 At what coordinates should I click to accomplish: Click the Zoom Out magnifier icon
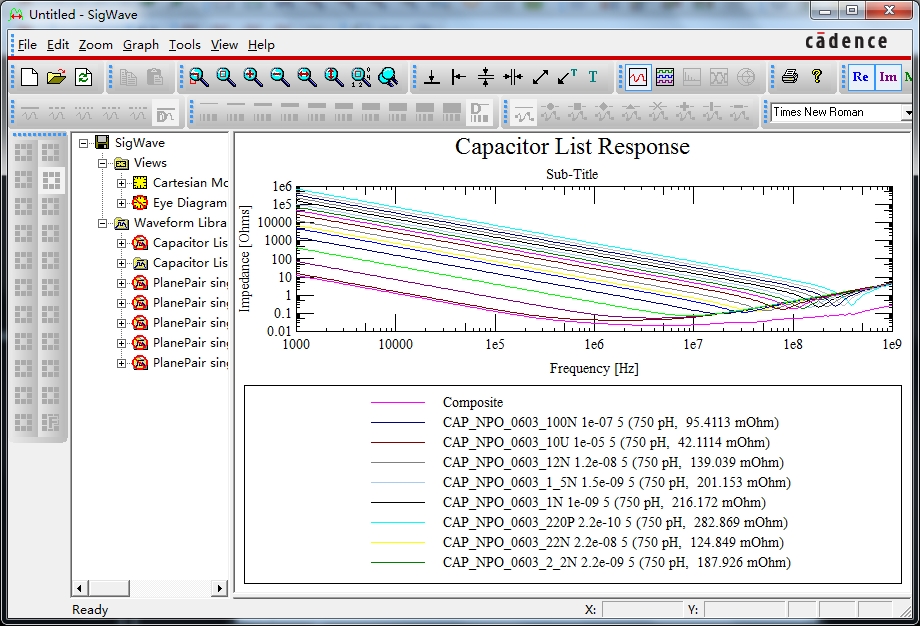click(x=280, y=77)
